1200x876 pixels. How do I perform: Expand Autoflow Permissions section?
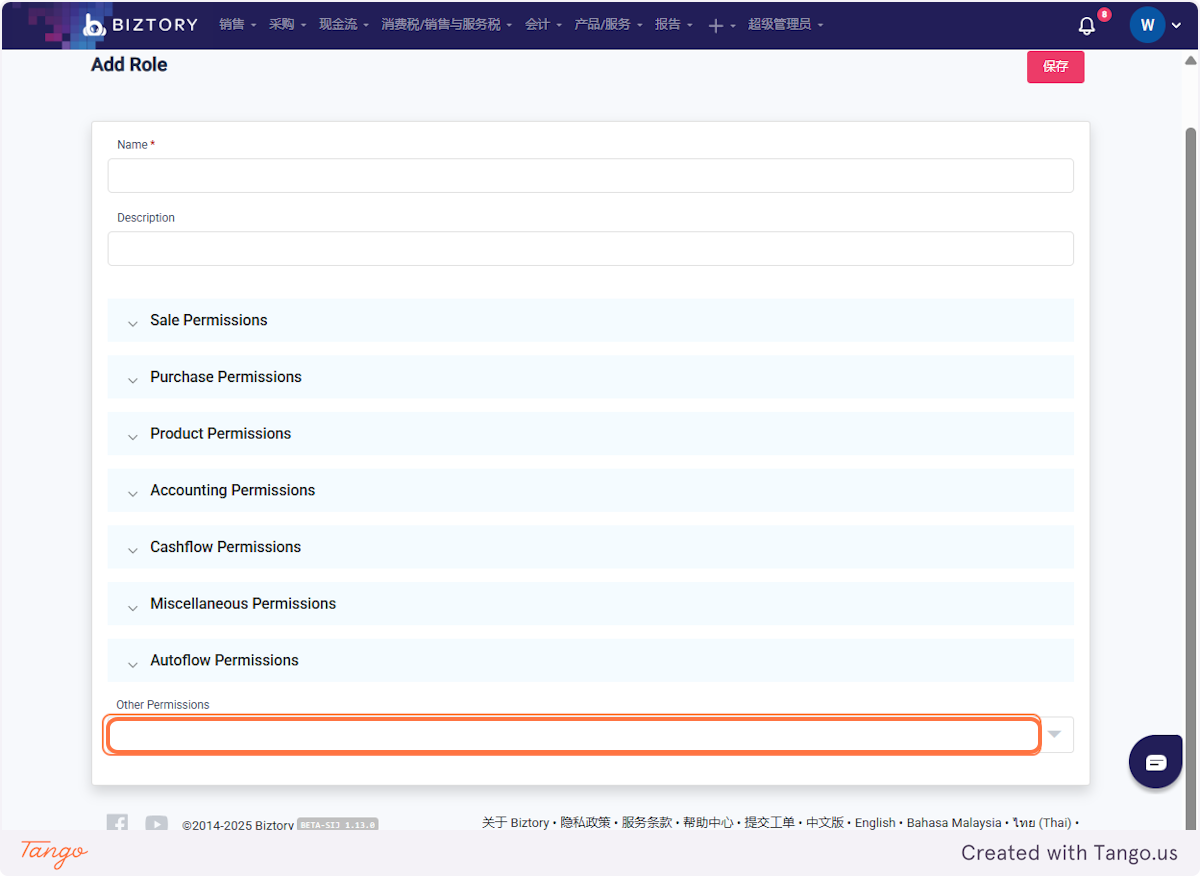(x=590, y=660)
